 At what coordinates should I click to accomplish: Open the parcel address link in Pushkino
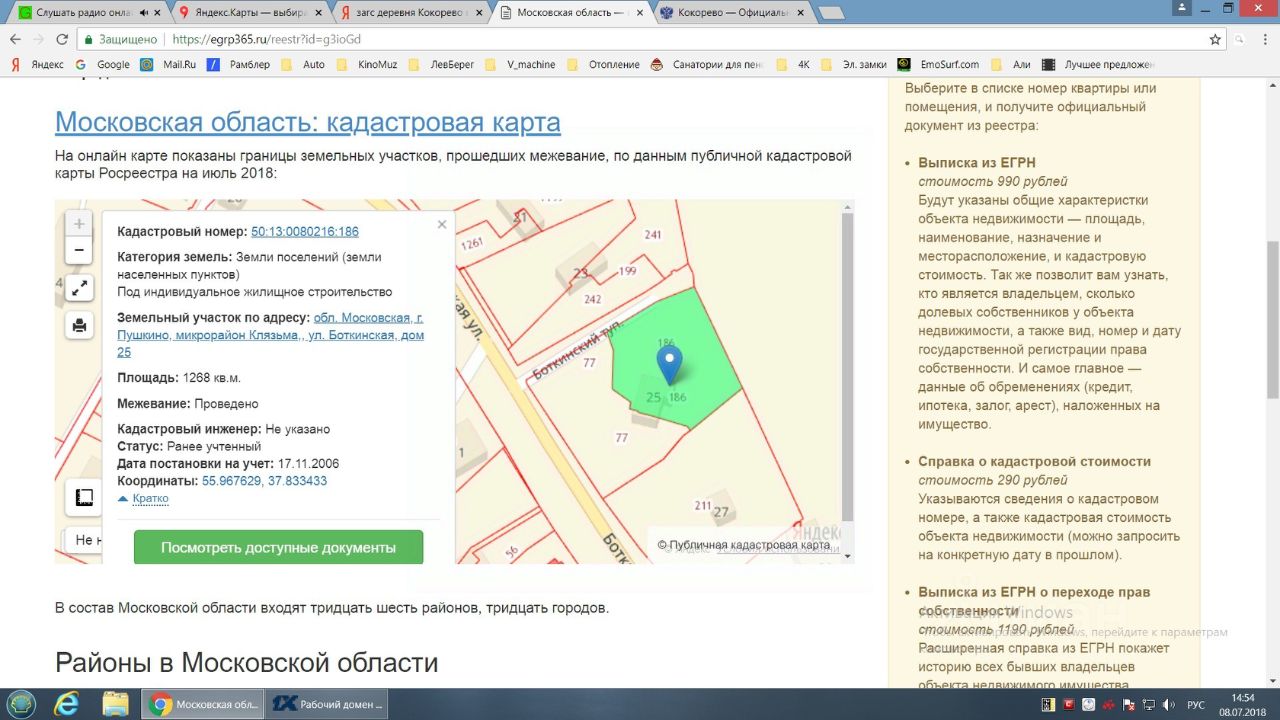pyautogui.click(x=271, y=335)
